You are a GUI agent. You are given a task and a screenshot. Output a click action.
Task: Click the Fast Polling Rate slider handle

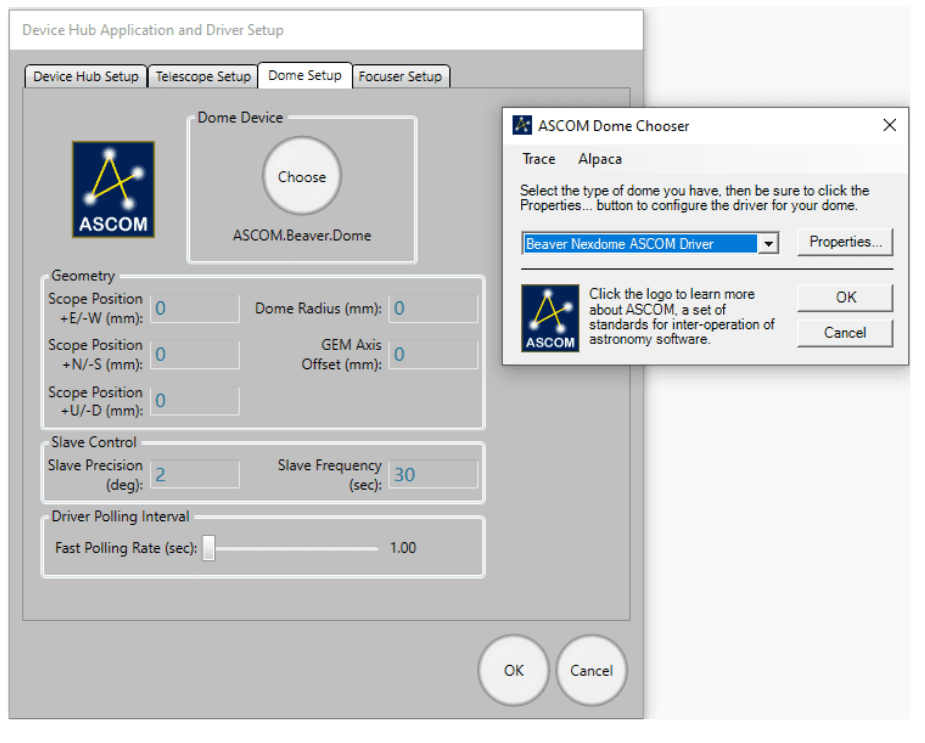[209, 548]
